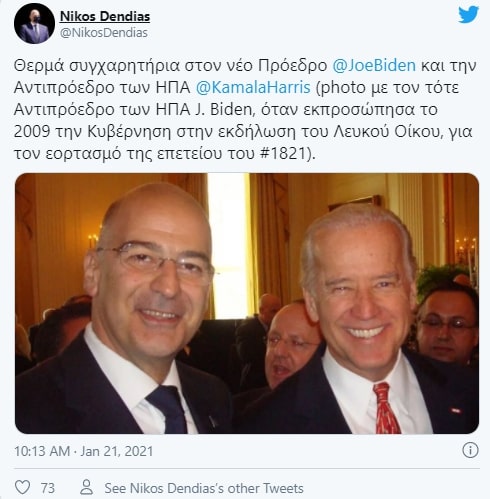The height and width of the screenshot is (499, 490).
Task: Enlarge the attached photo of two men
Action: [x=247, y=303]
